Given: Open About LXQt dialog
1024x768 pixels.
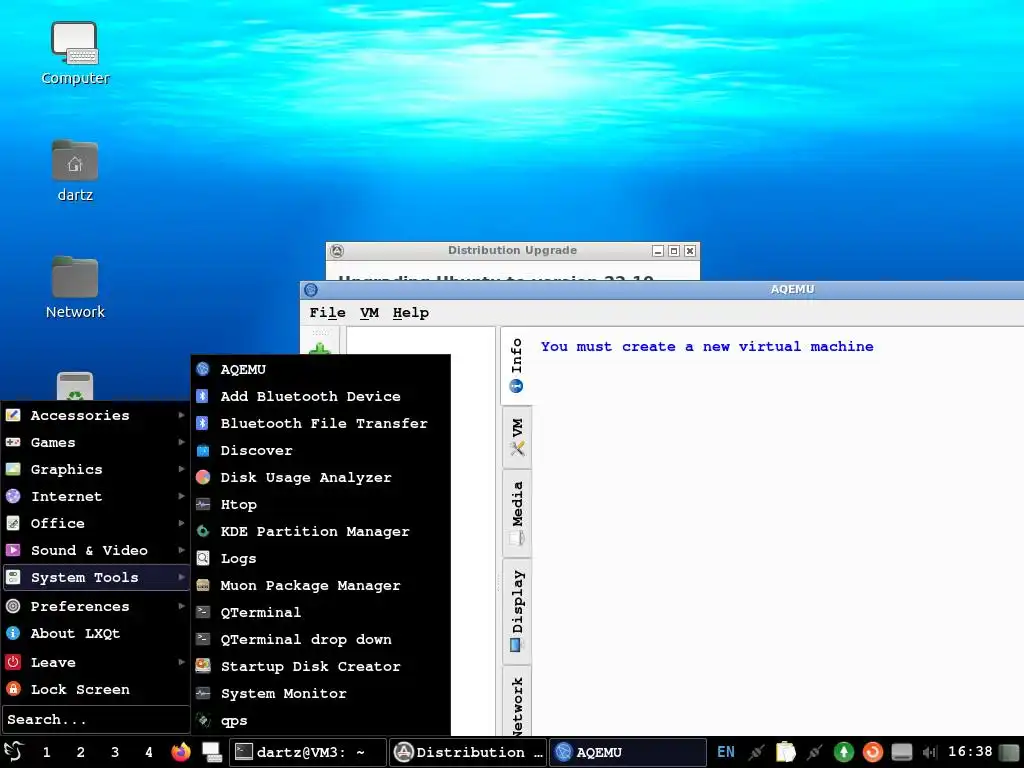Looking at the screenshot, I should pos(95,633).
